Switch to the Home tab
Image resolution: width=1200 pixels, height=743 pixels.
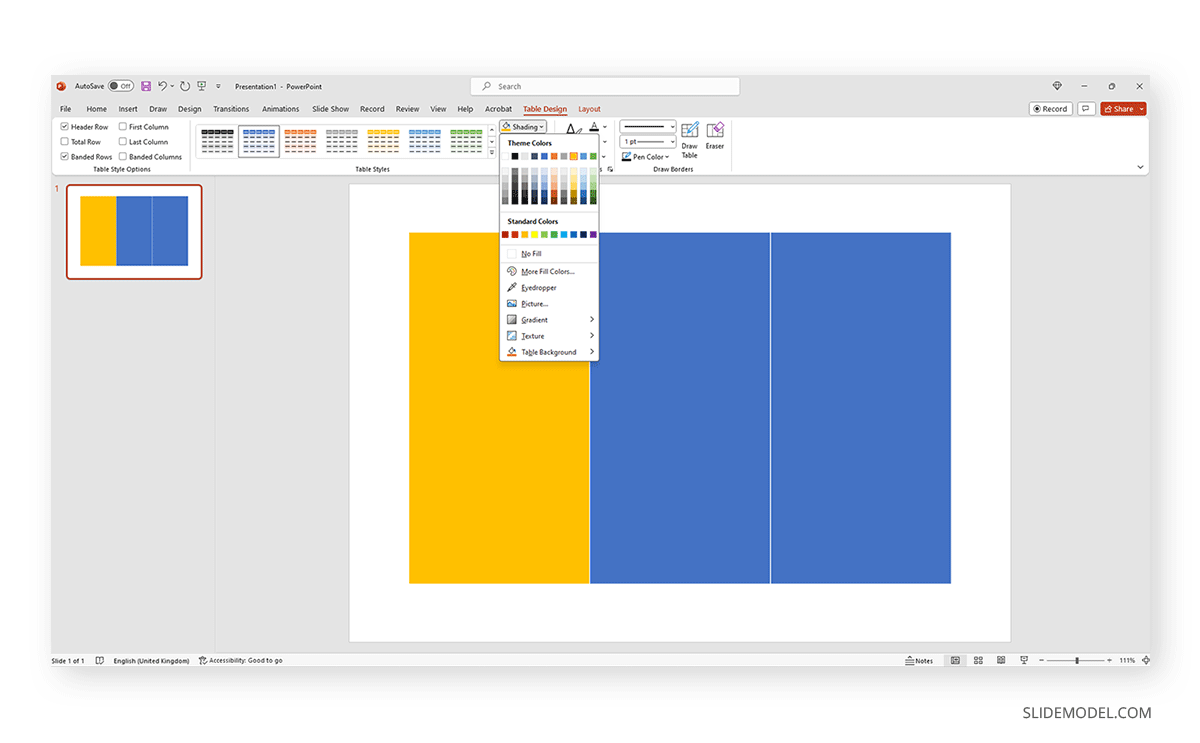tap(96, 109)
